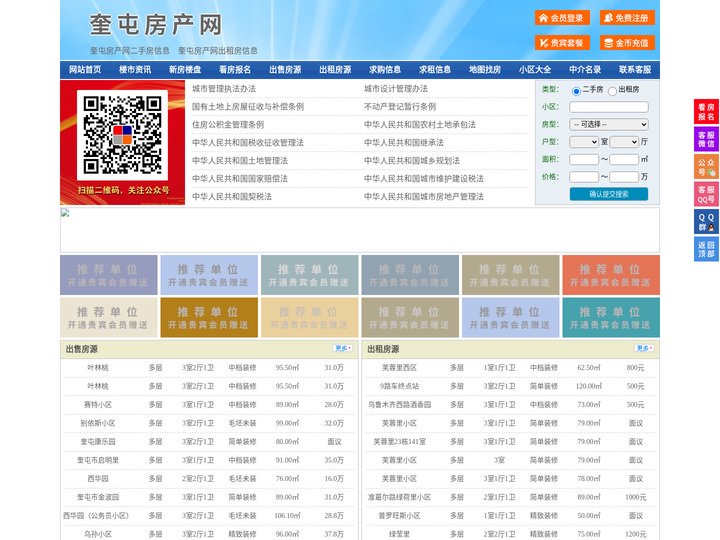Click the orange 公众号 side icon
The height and width of the screenshot is (540, 720).
[x=706, y=167]
